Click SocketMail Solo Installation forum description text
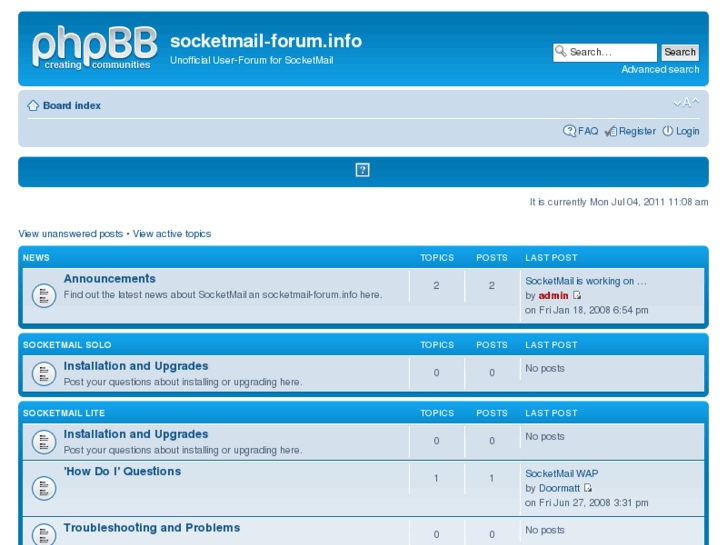 click(x=183, y=382)
